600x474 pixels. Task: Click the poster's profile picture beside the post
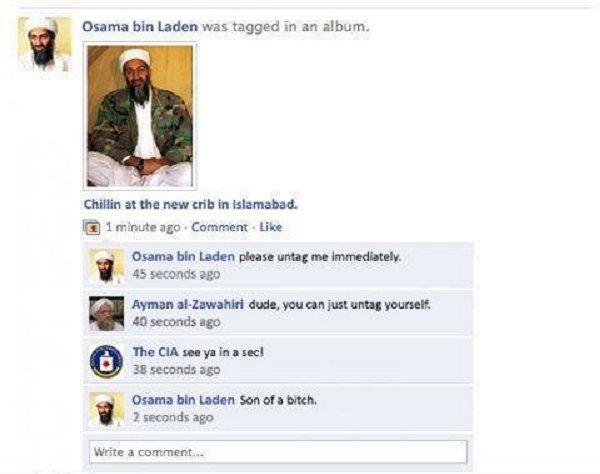(x=45, y=46)
